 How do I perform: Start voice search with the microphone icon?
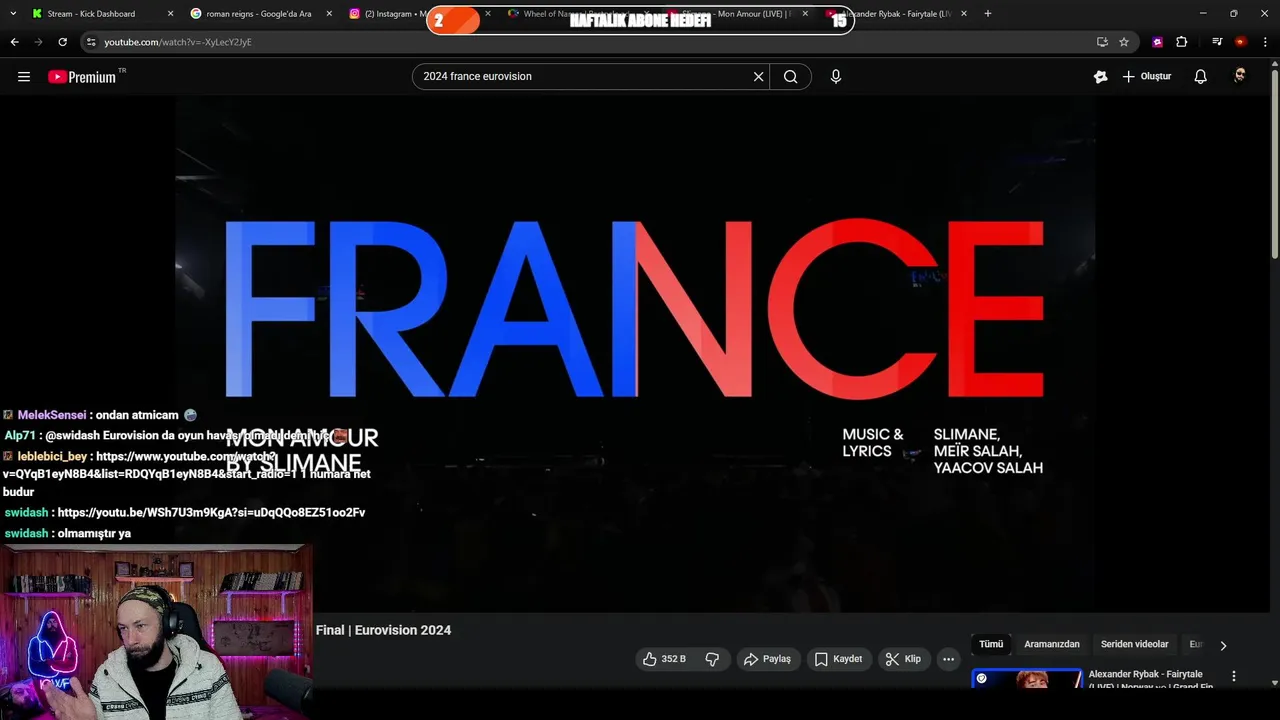836,77
